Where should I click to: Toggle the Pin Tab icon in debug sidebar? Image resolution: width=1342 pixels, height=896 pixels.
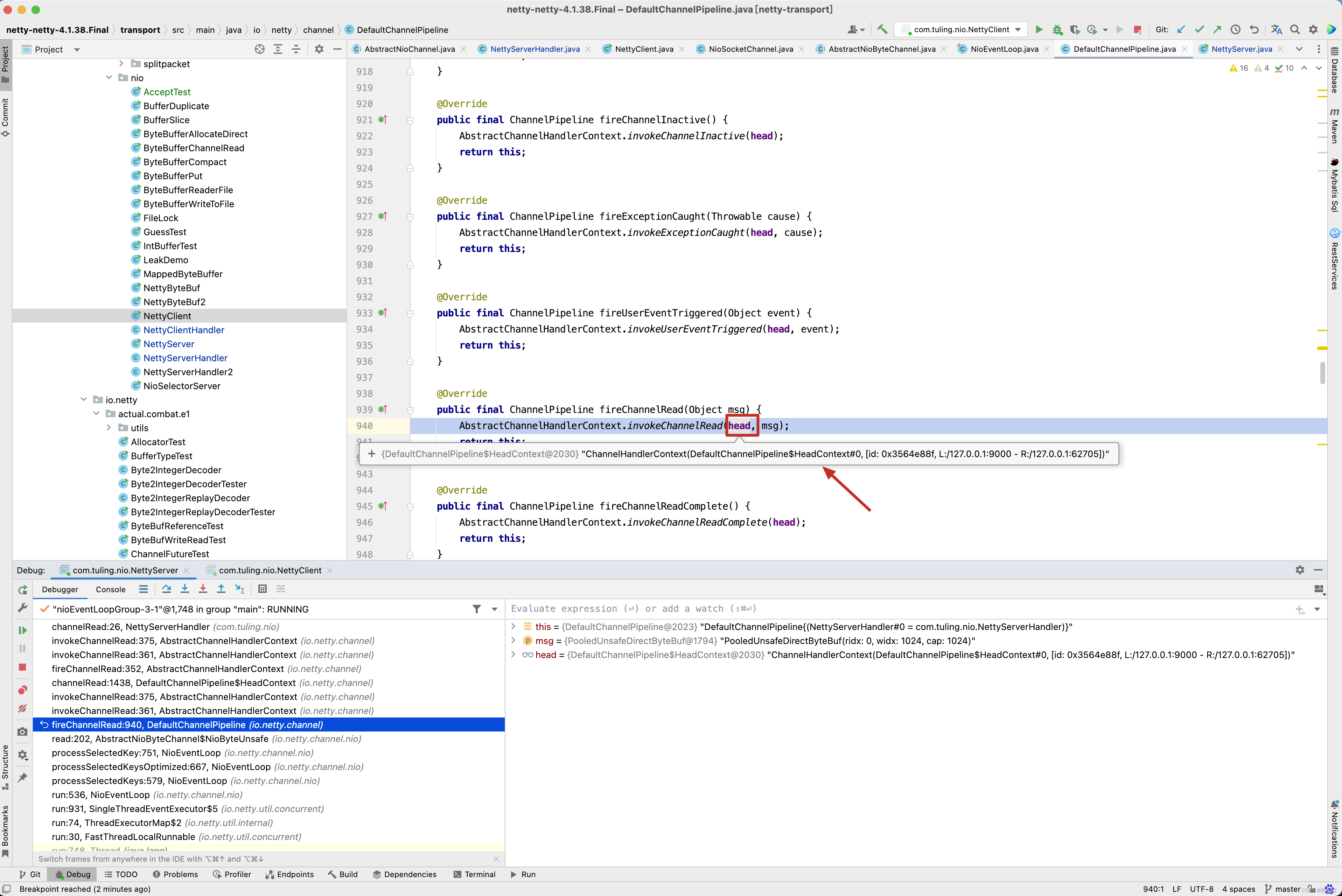point(22,777)
